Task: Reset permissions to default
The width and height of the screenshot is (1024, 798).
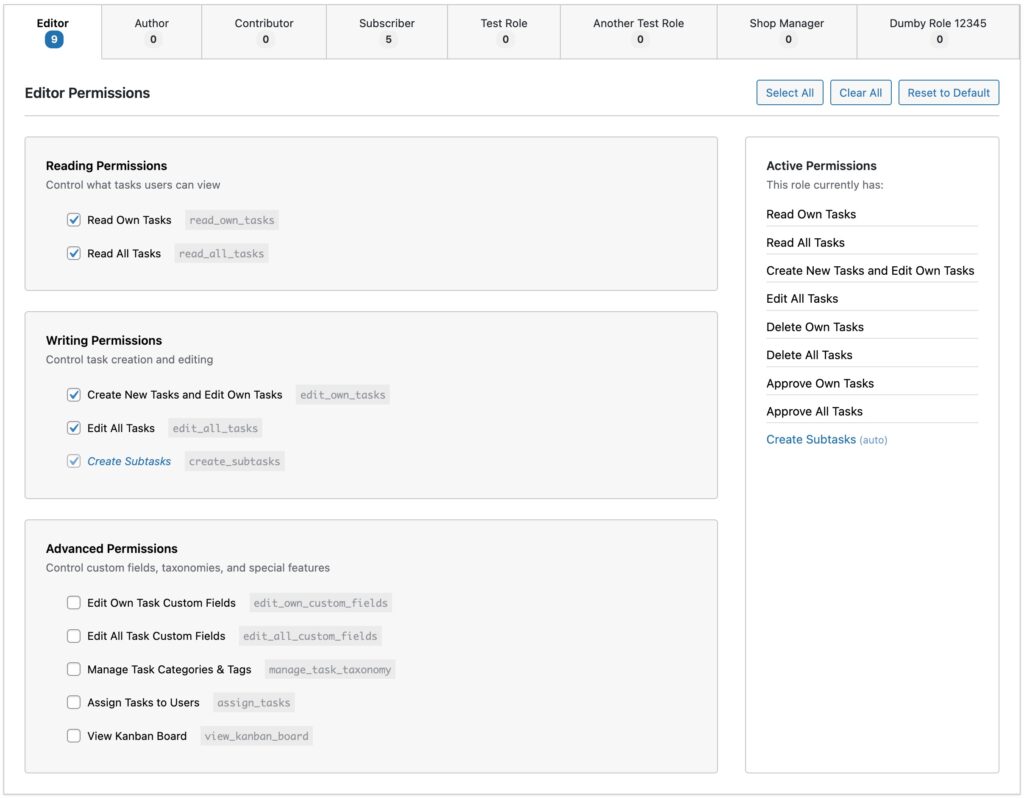Action: pos(948,92)
